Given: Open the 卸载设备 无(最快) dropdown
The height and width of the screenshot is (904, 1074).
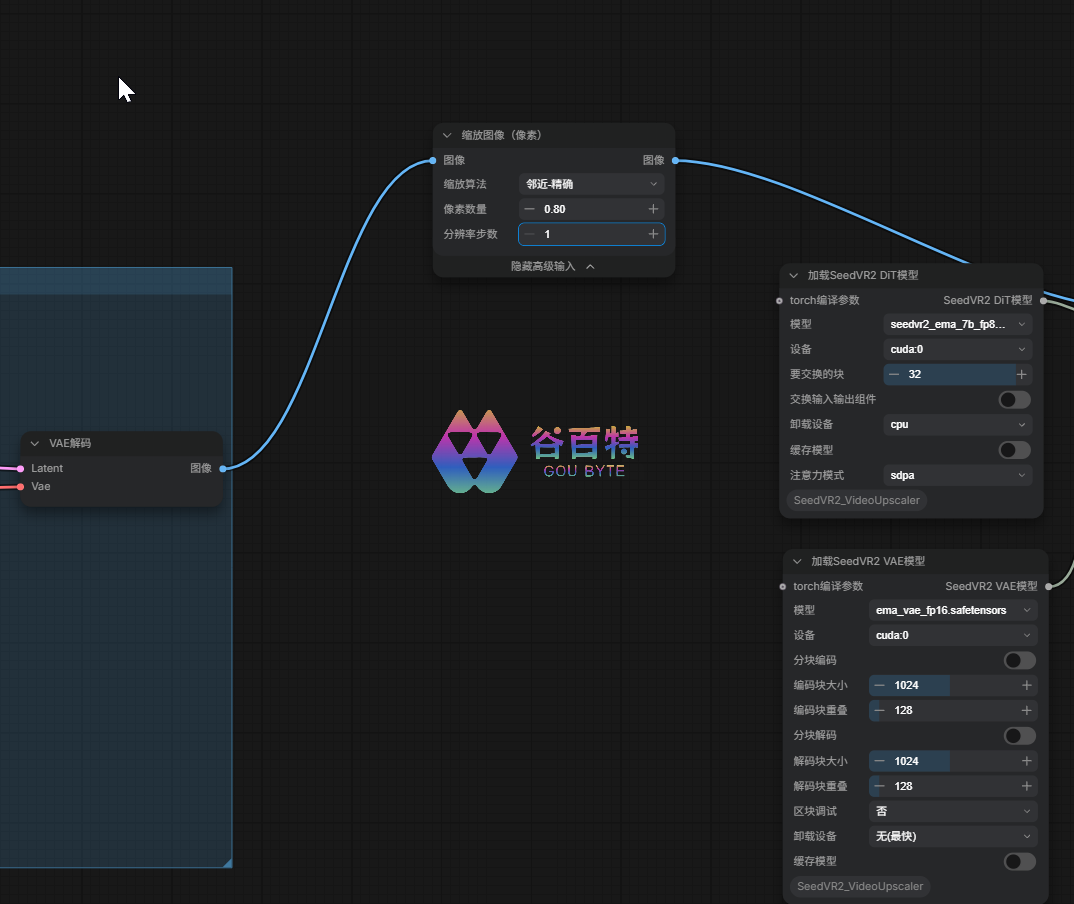Looking at the screenshot, I should 953,837.
